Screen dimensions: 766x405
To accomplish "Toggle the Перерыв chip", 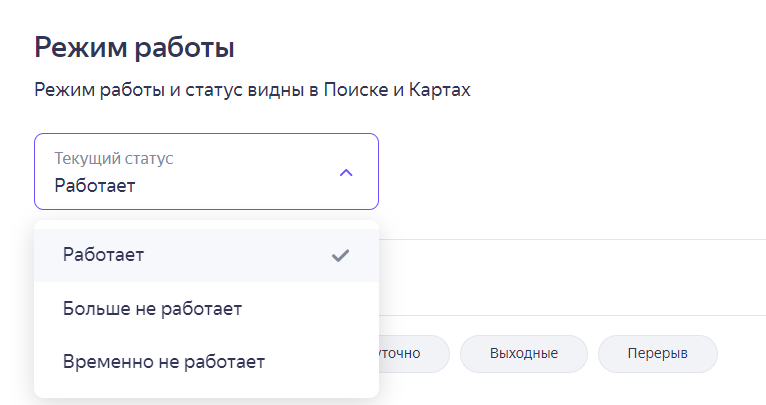I will pos(657,354).
